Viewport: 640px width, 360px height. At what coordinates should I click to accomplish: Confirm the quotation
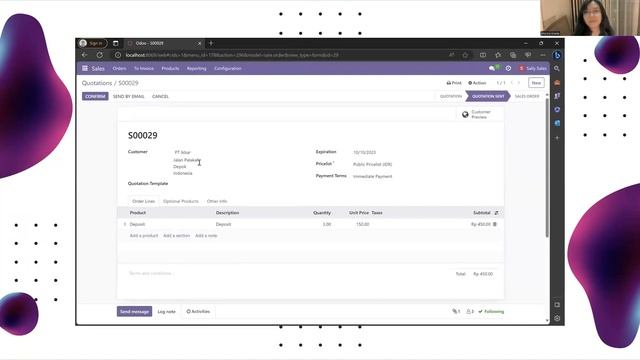click(x=95, y=96)
